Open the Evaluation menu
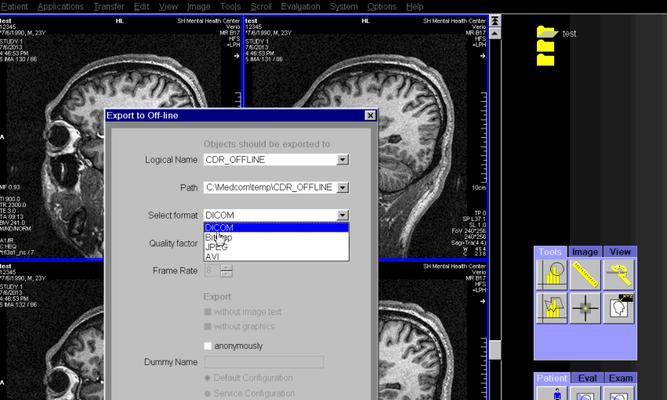 tap(300, 7)
